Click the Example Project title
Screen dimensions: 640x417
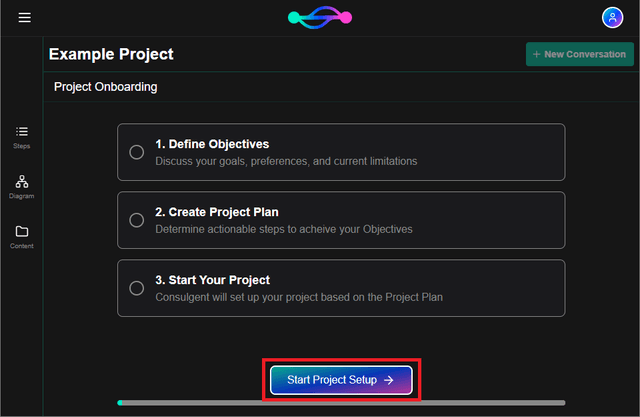[x=111, y=54]
